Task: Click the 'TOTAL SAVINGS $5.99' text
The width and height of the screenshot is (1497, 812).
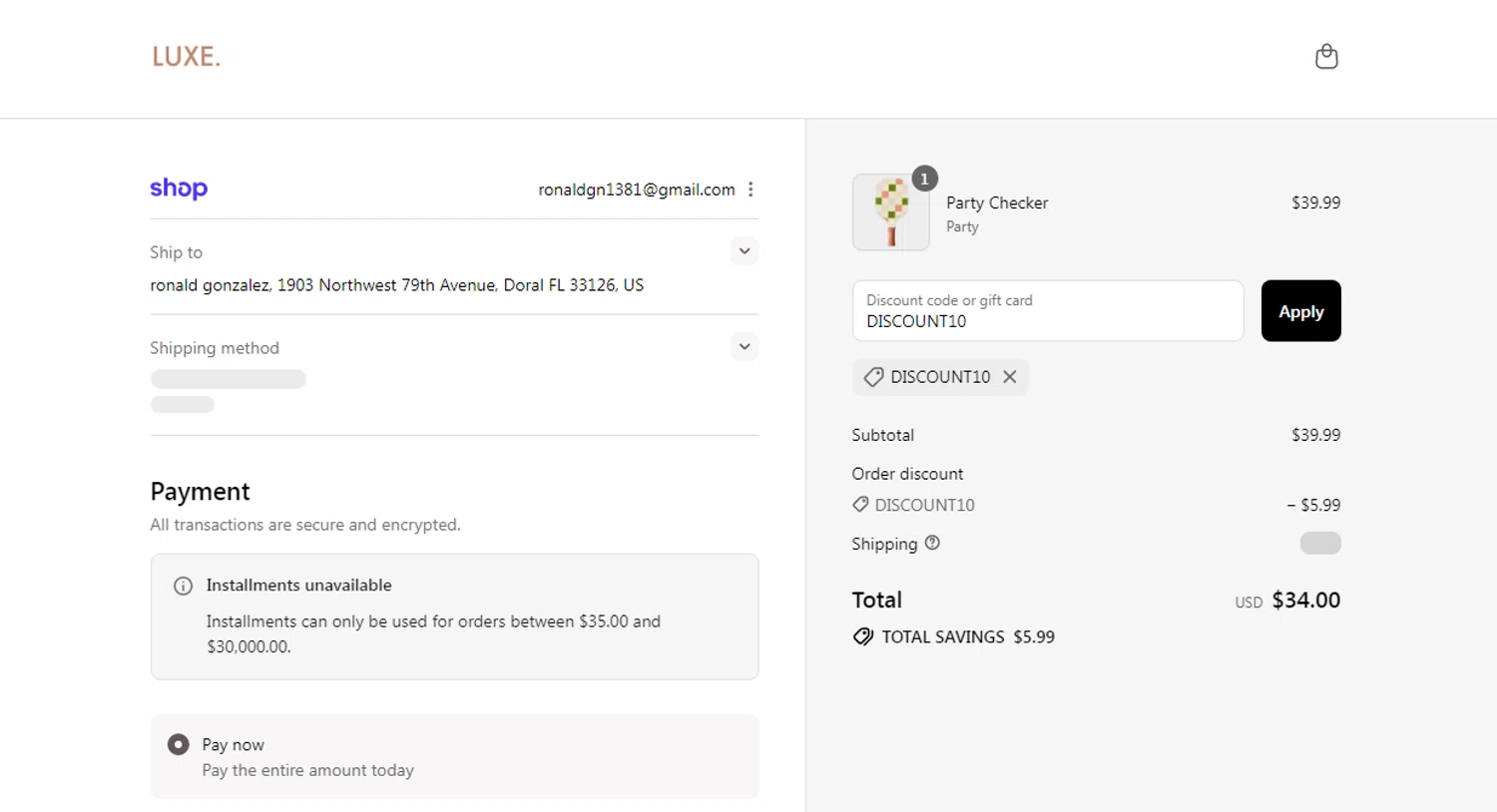Action: point(968,636)
